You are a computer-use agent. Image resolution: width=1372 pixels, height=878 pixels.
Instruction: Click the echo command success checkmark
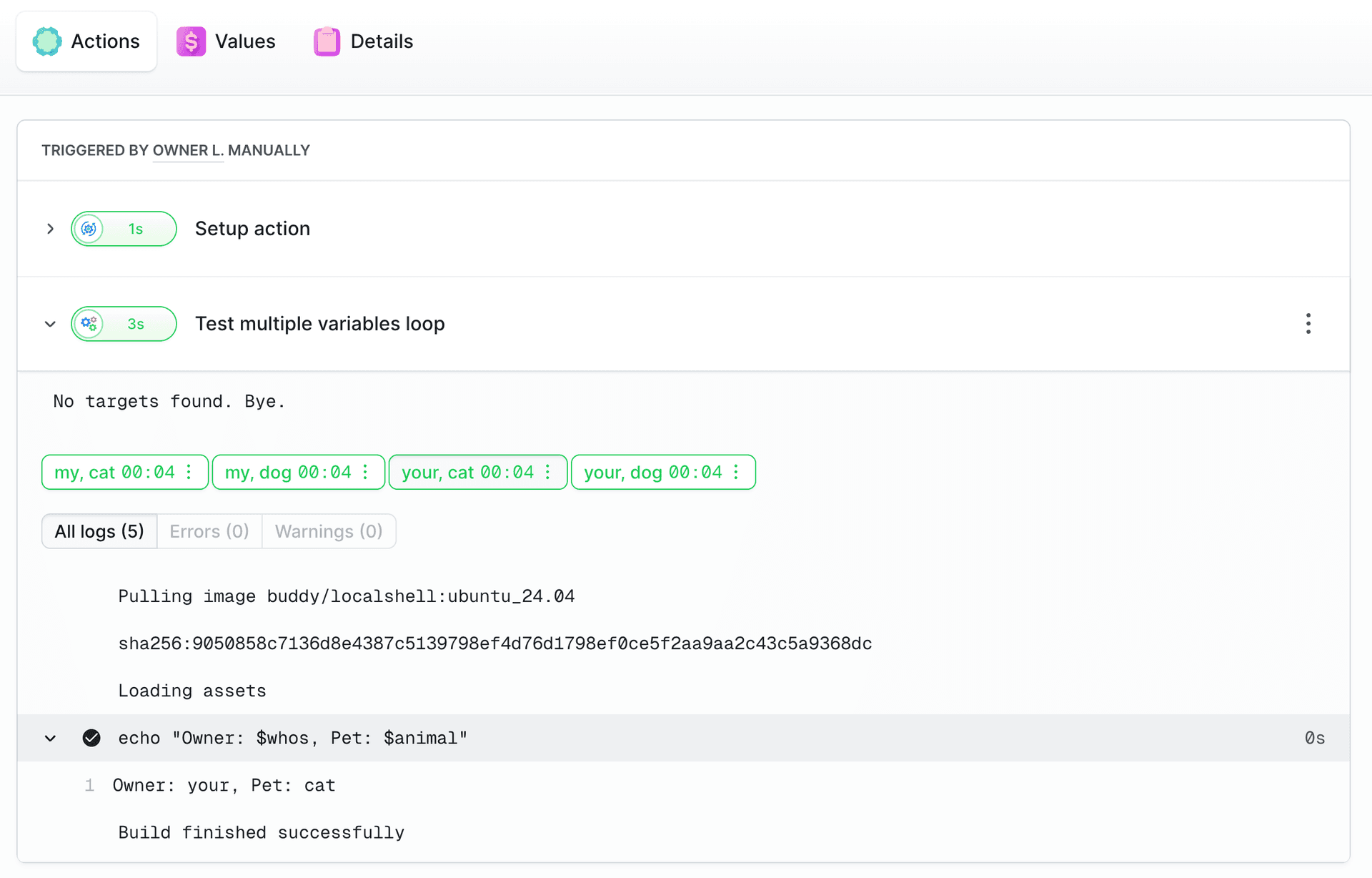[91, 738]
